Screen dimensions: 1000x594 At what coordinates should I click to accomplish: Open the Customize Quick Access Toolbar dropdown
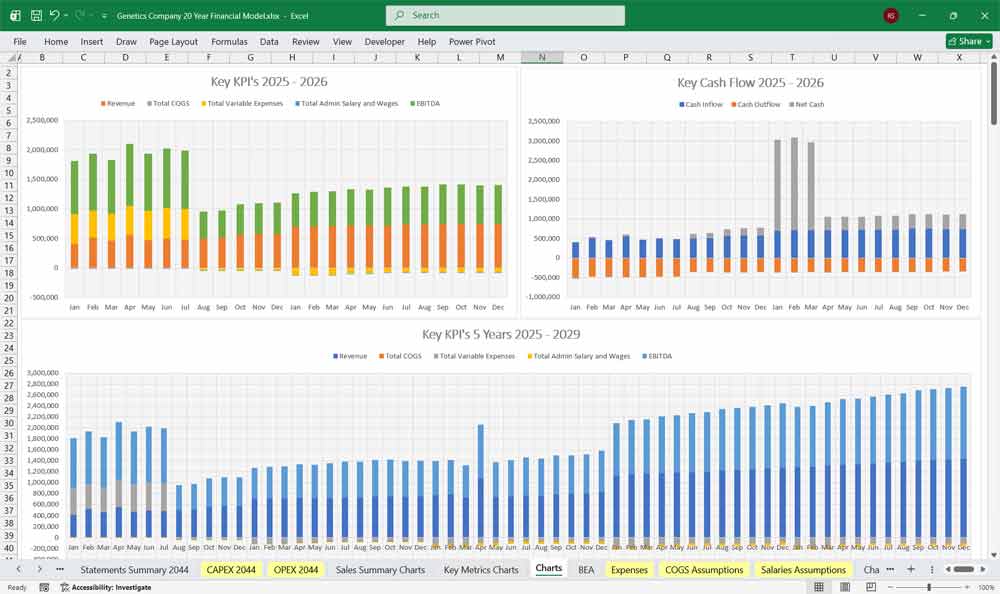103,15
